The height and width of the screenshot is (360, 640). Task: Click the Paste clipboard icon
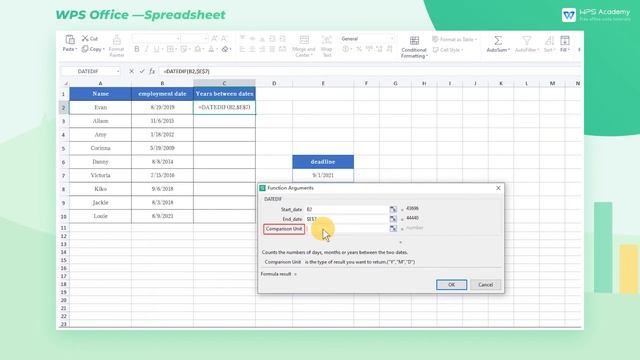[x=70, y=39]
